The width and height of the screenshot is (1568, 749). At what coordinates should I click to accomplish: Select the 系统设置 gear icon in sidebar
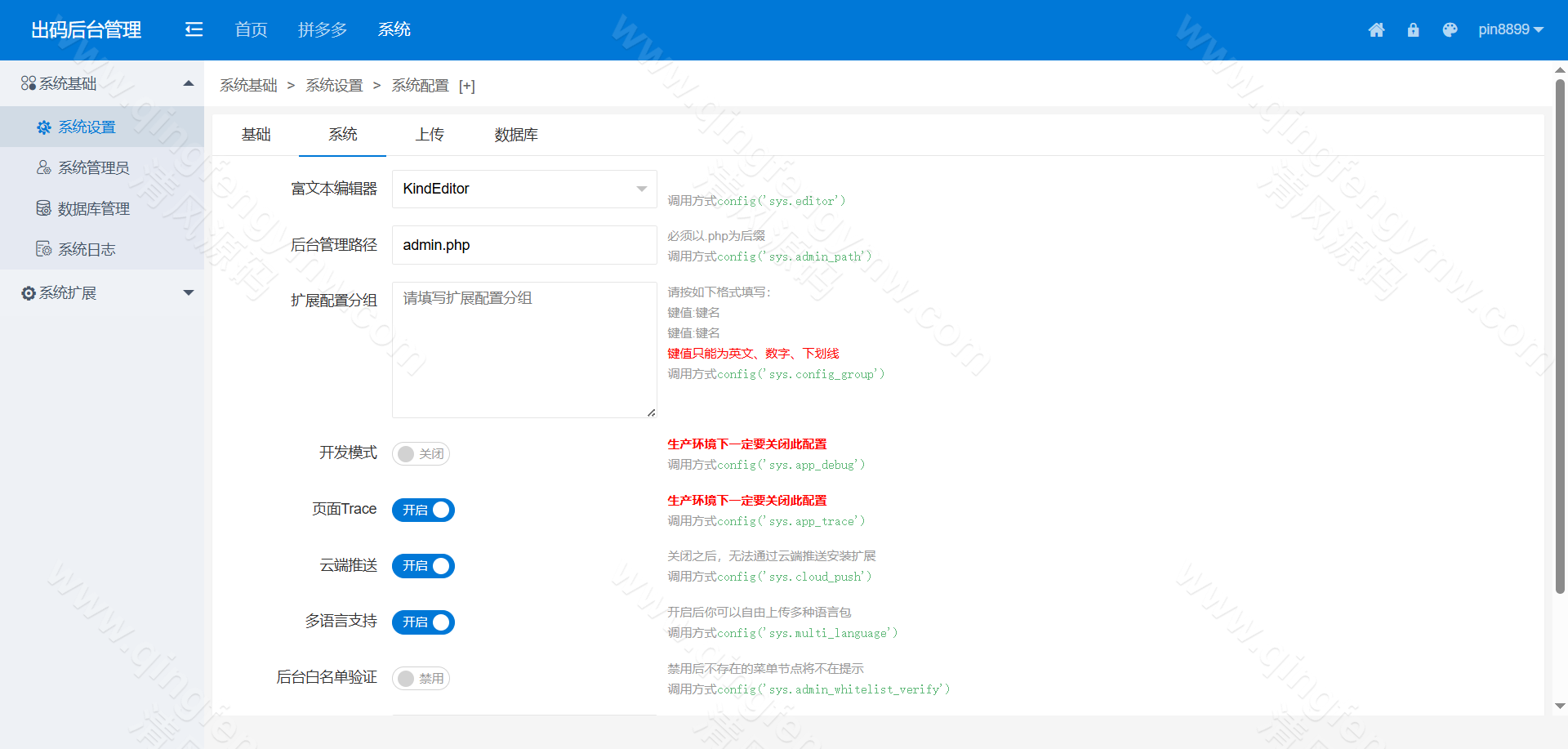click(44, 127)
